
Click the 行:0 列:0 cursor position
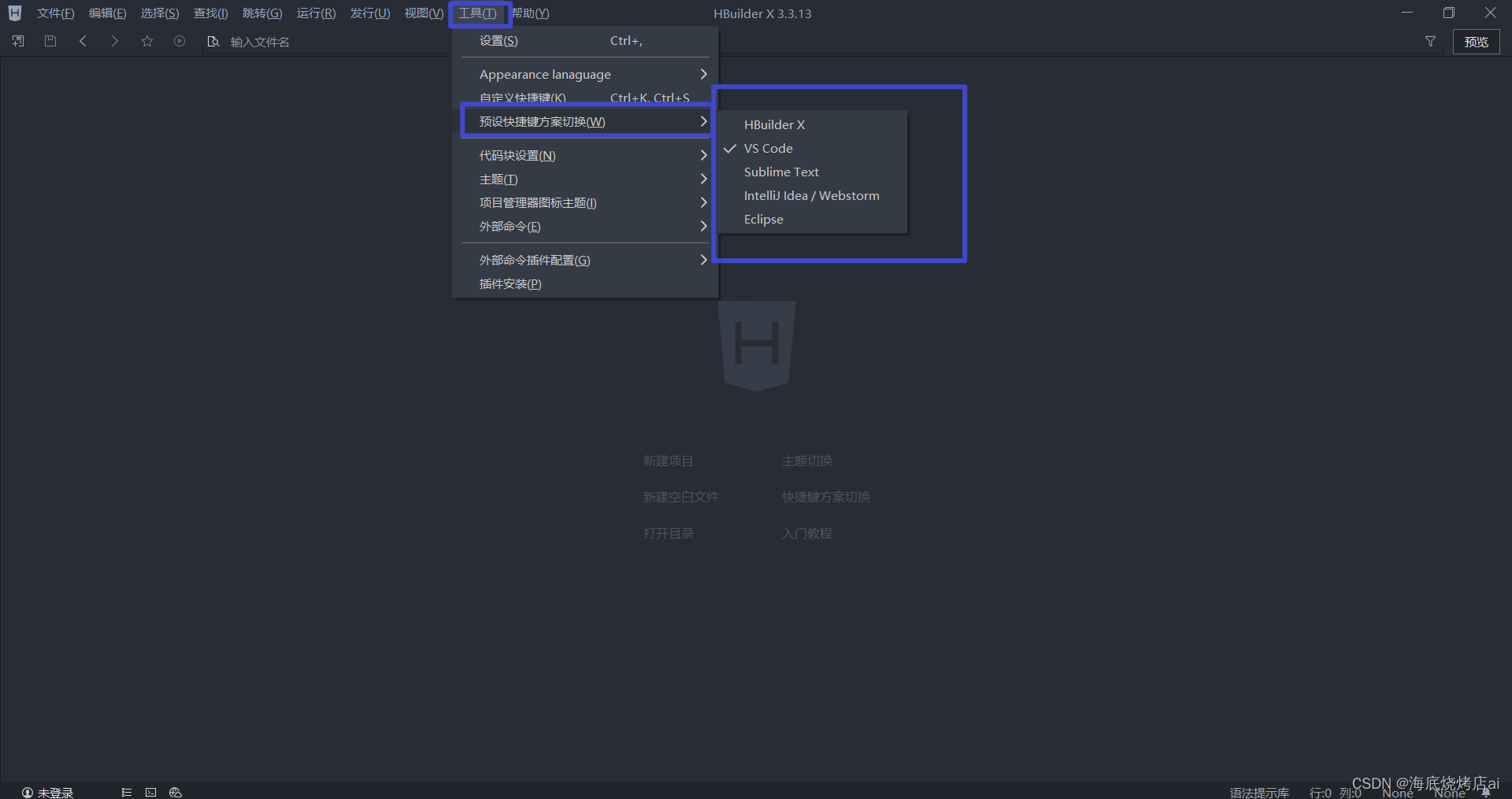pos(1335,793)
